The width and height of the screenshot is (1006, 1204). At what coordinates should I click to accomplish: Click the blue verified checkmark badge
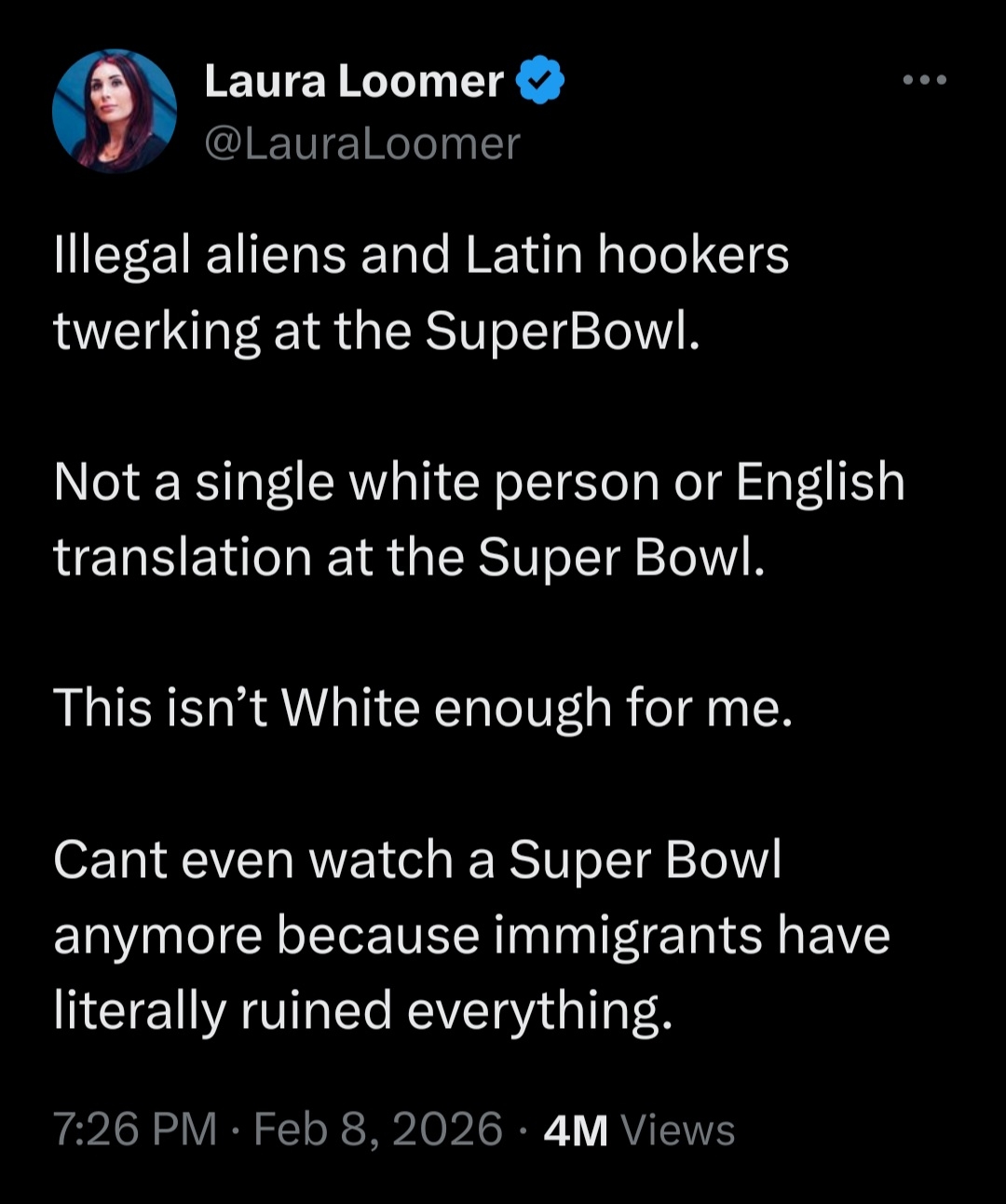[x=540, y=81]
